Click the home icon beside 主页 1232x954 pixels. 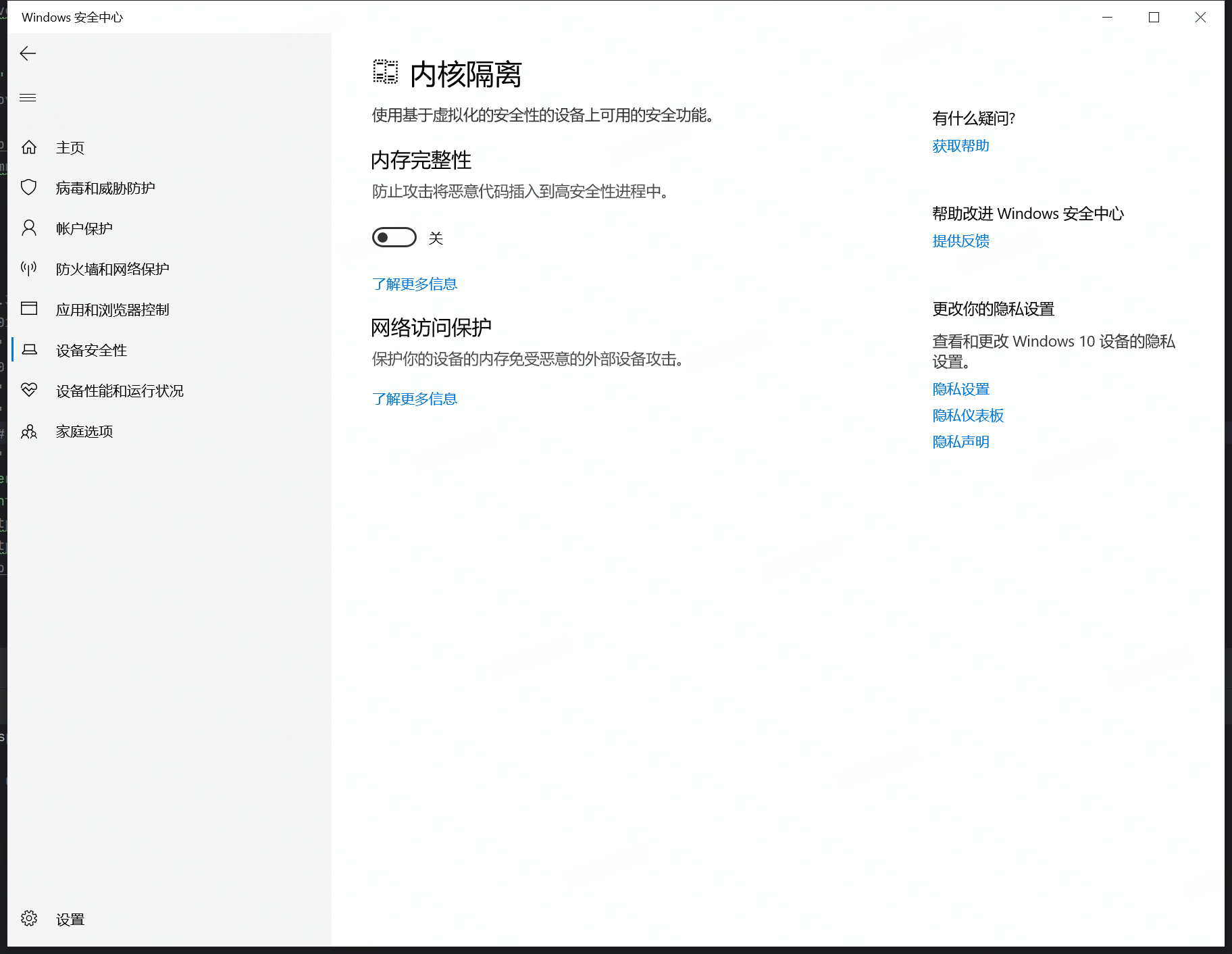[29, 147]
